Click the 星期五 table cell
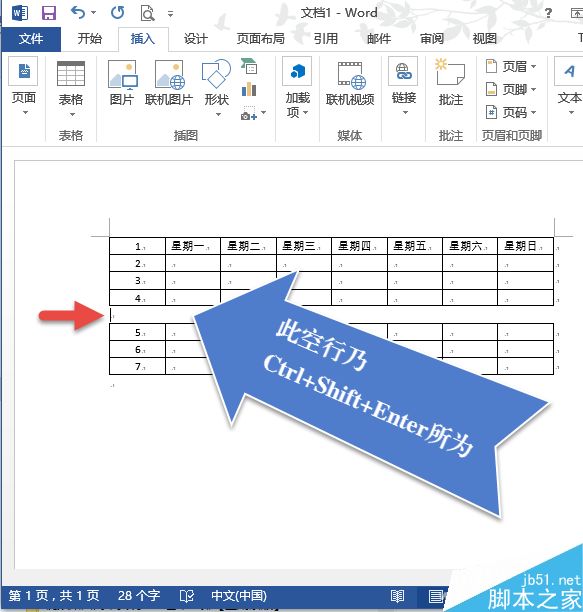The image size is (583, 612). (x=415, y=246)
